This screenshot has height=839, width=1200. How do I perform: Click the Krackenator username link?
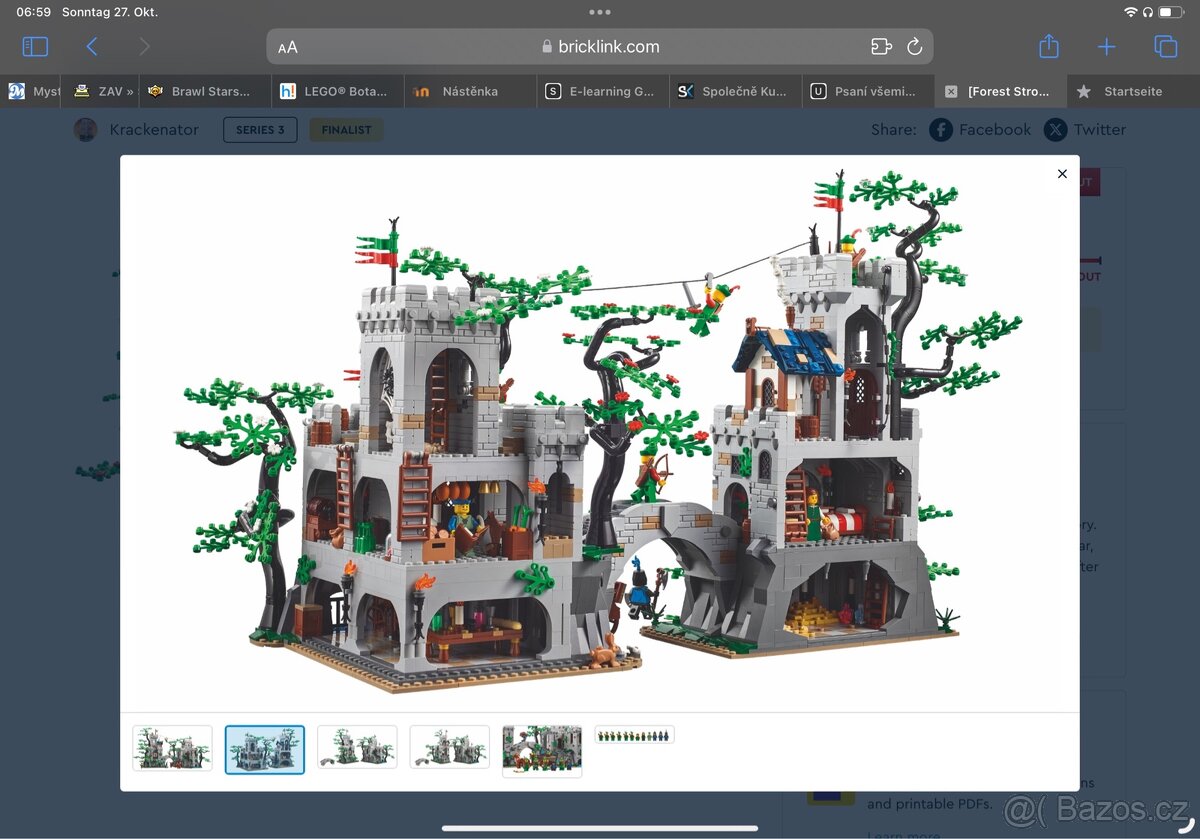click(155, 129)
